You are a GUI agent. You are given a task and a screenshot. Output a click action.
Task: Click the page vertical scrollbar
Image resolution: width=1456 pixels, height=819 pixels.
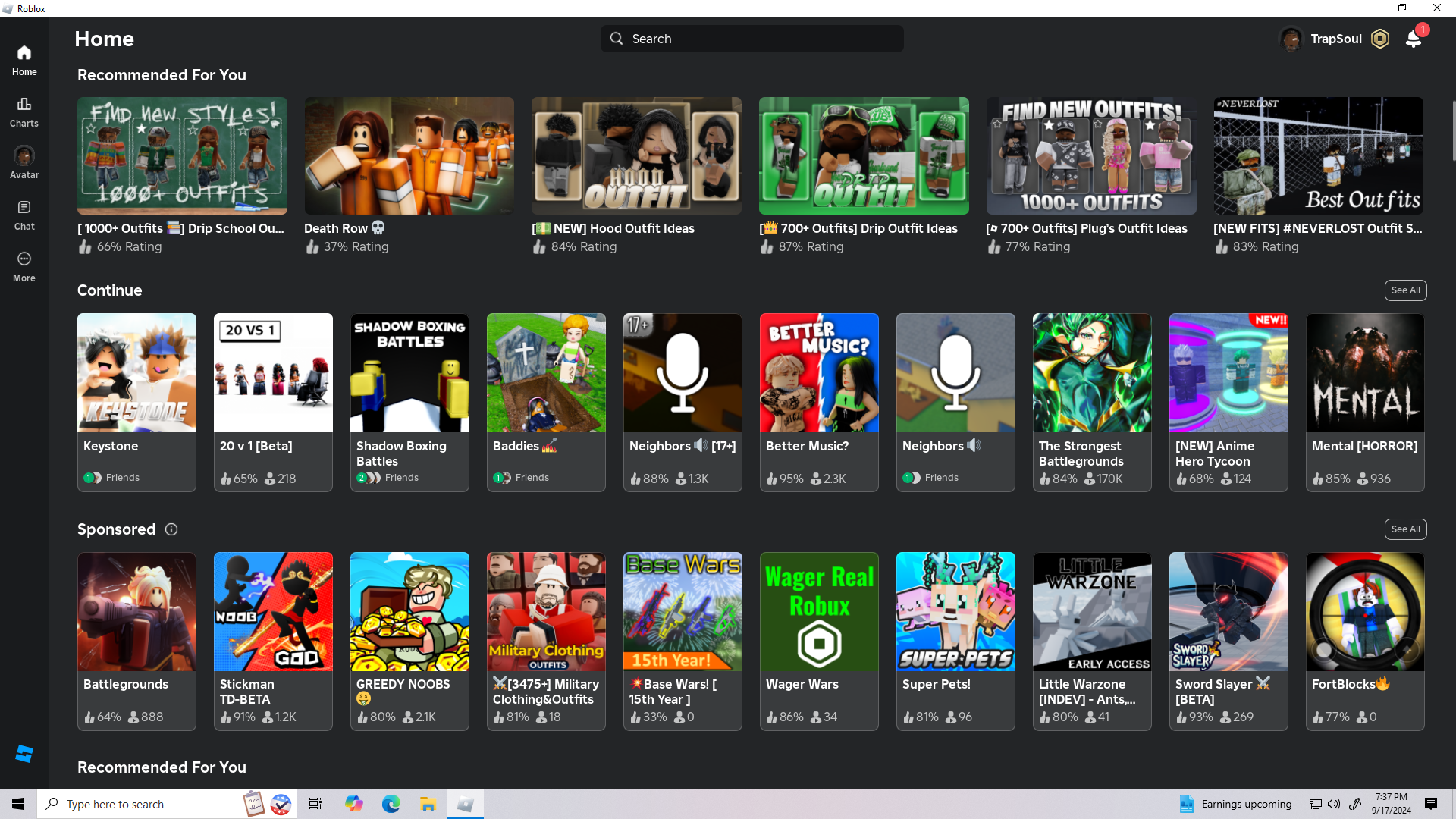tap(1452, 130)
